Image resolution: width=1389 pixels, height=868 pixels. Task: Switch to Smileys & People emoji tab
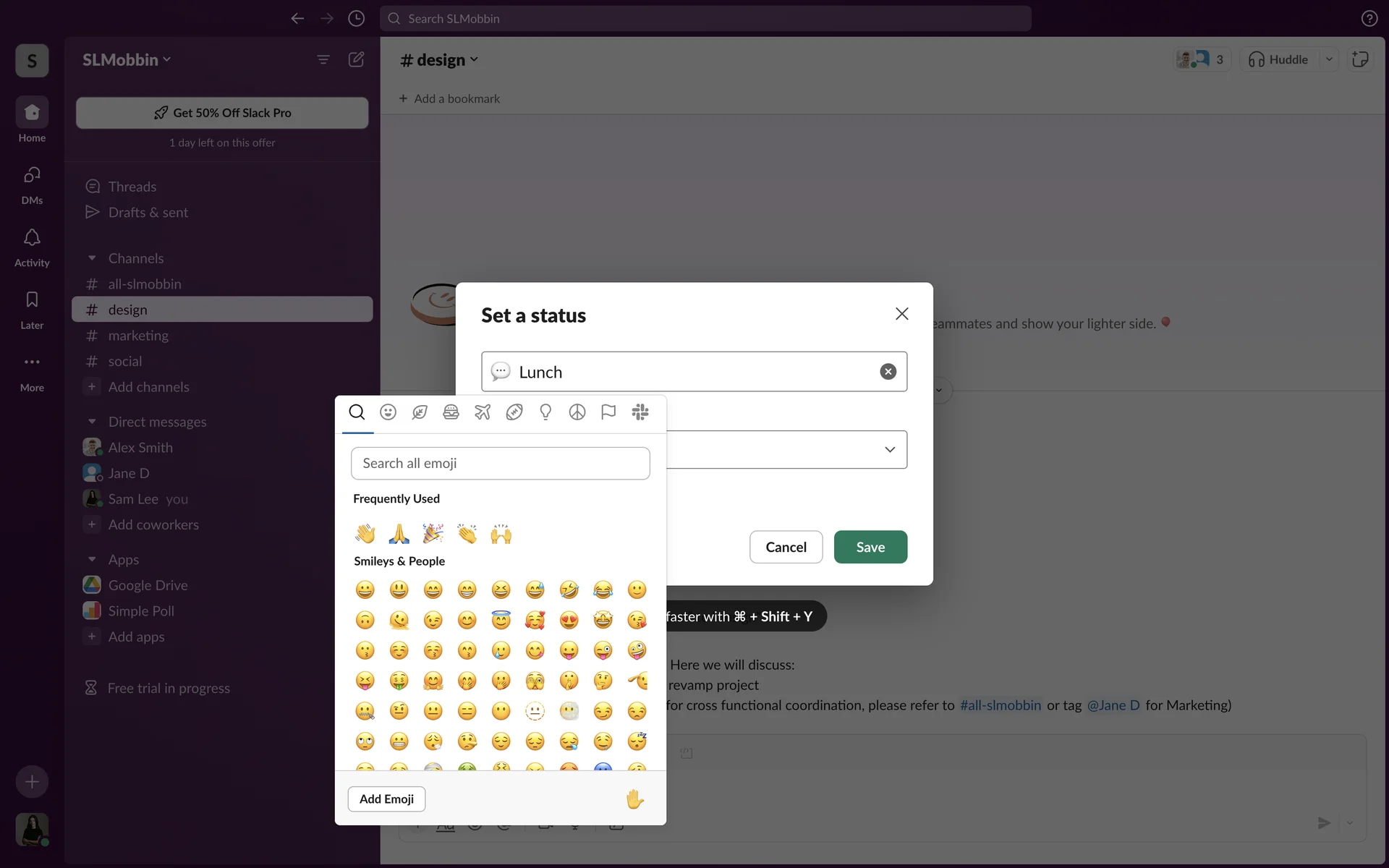click(388, 412)
